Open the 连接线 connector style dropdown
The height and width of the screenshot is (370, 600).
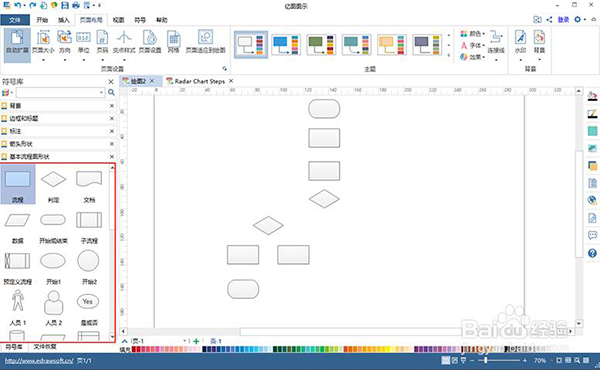point(496,45)
